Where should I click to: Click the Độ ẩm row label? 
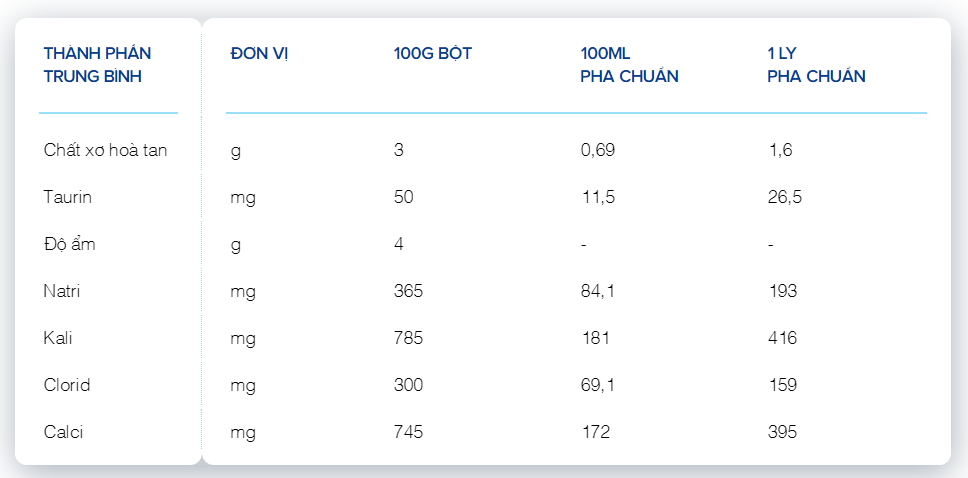(70, 244)
